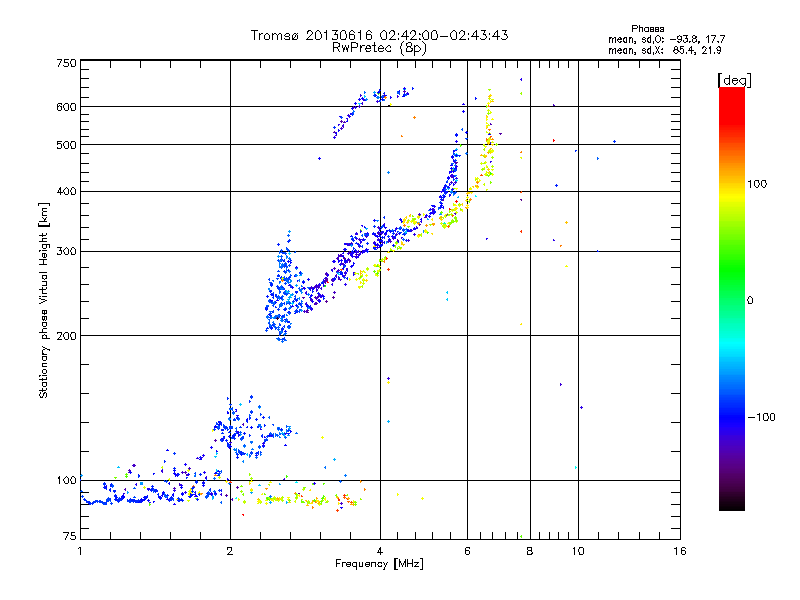Click the plot title 'Tromsø 20130616 02:42:00-02:43:43'
The height and width of the screenshot is (600, 800).
(x=379, y=35)
